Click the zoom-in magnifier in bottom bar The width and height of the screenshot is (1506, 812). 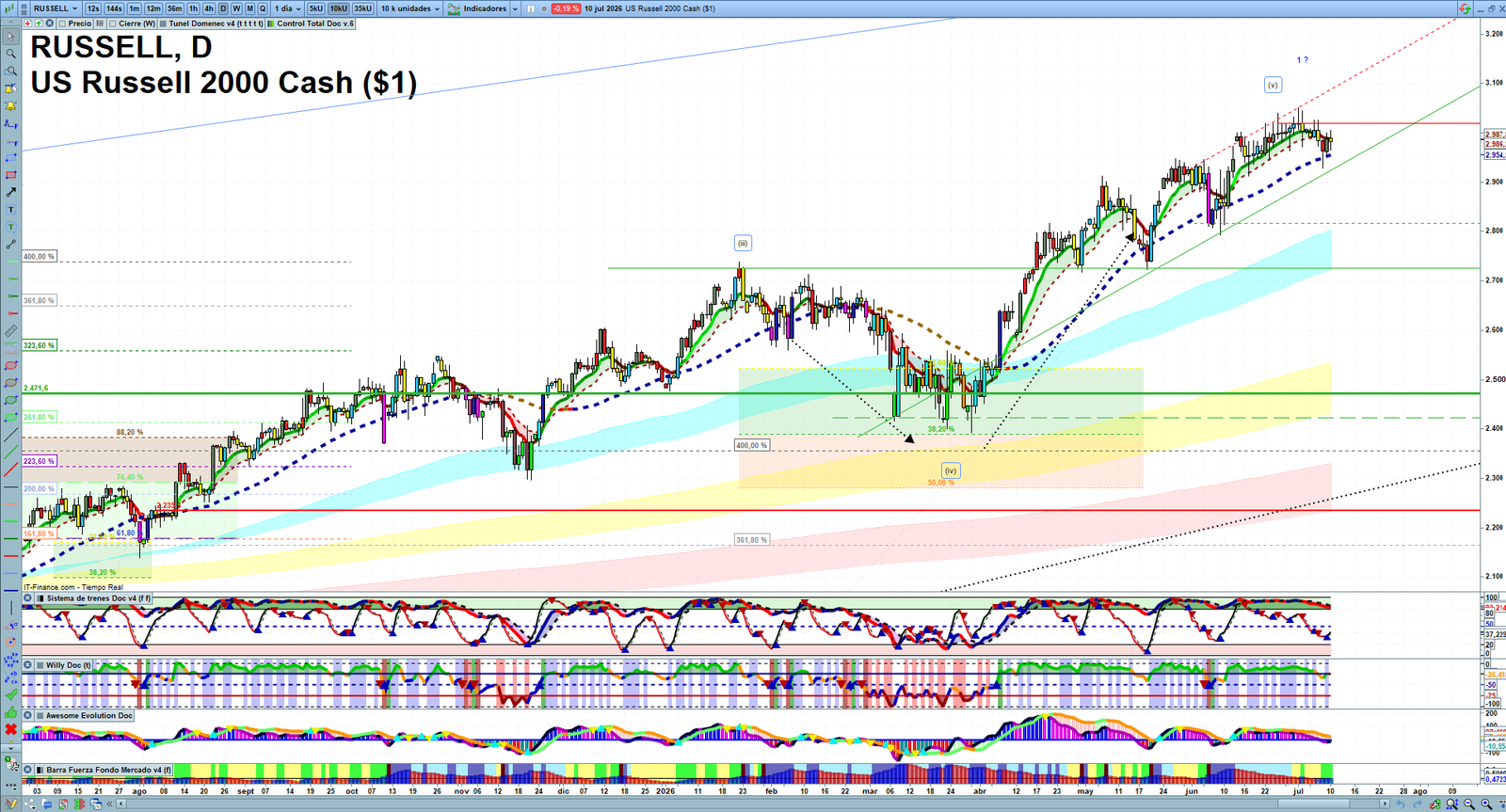[1486, 804]
